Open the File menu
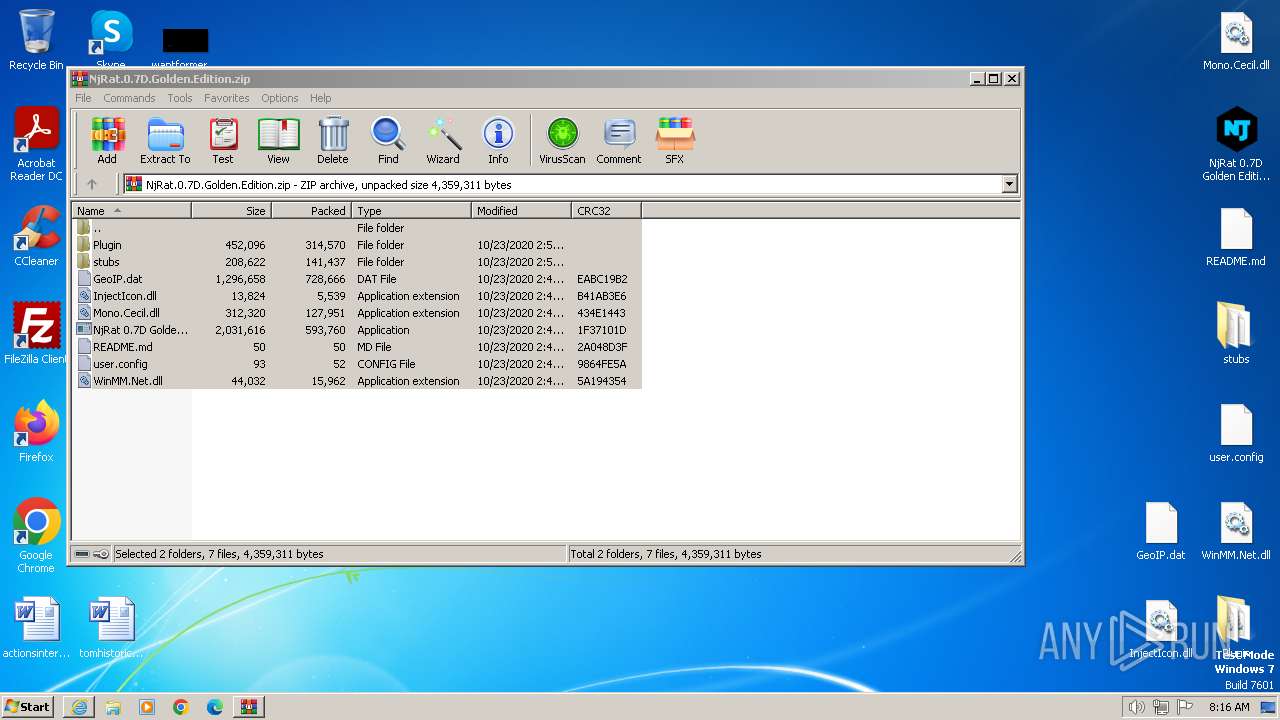The width and height of the screenshot is (1280, 720). coord(83,98)
